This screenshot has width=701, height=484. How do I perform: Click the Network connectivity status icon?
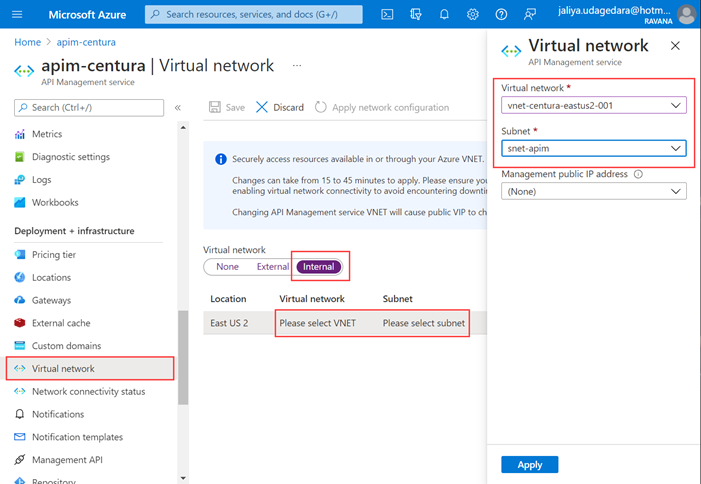pyautogui.click(x=20, y=391)
